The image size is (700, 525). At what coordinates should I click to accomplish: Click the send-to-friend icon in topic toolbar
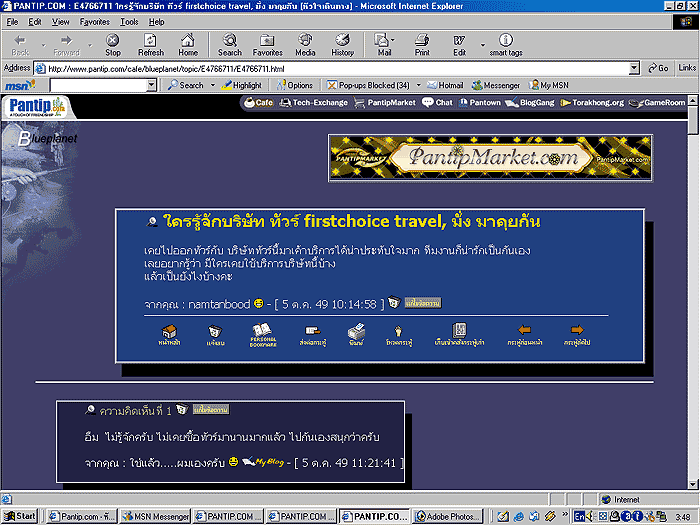[312, 335]
